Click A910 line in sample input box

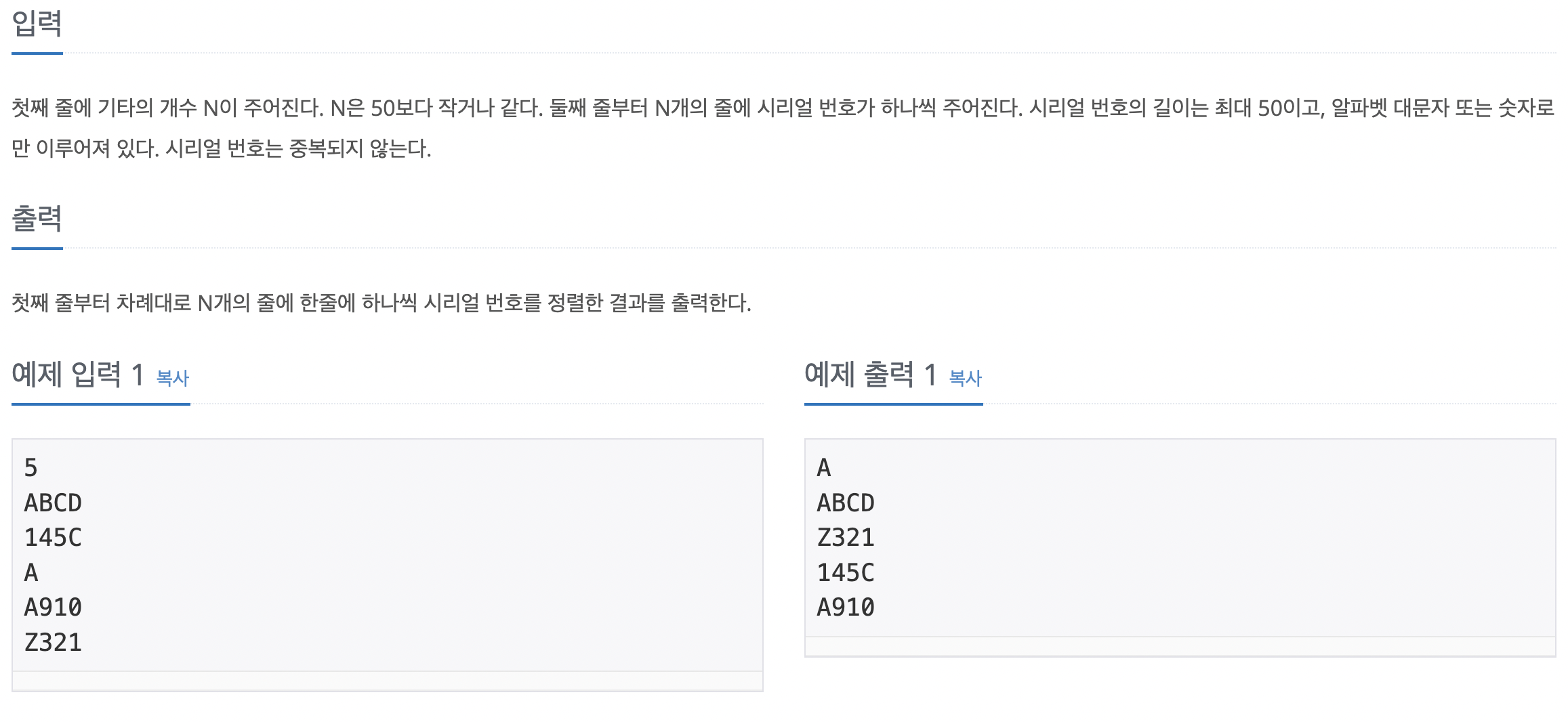(x=53, y=608)
